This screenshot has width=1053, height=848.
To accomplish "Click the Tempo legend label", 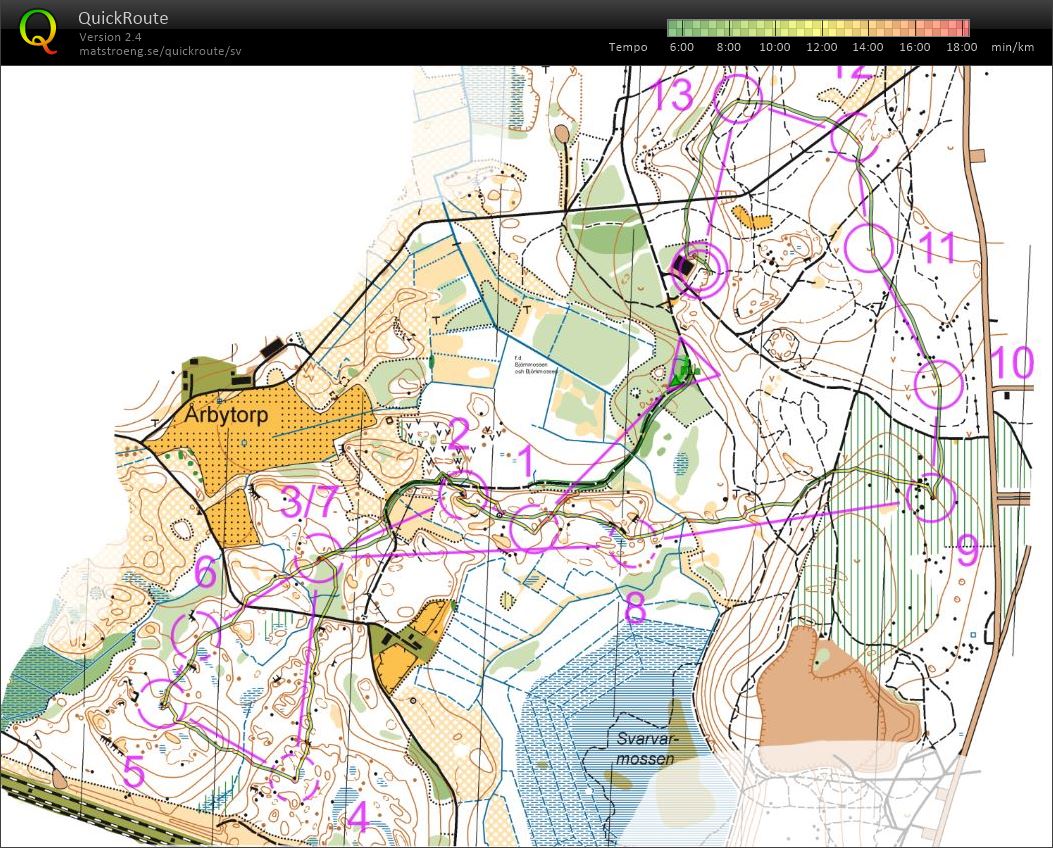I will [628, 47].
